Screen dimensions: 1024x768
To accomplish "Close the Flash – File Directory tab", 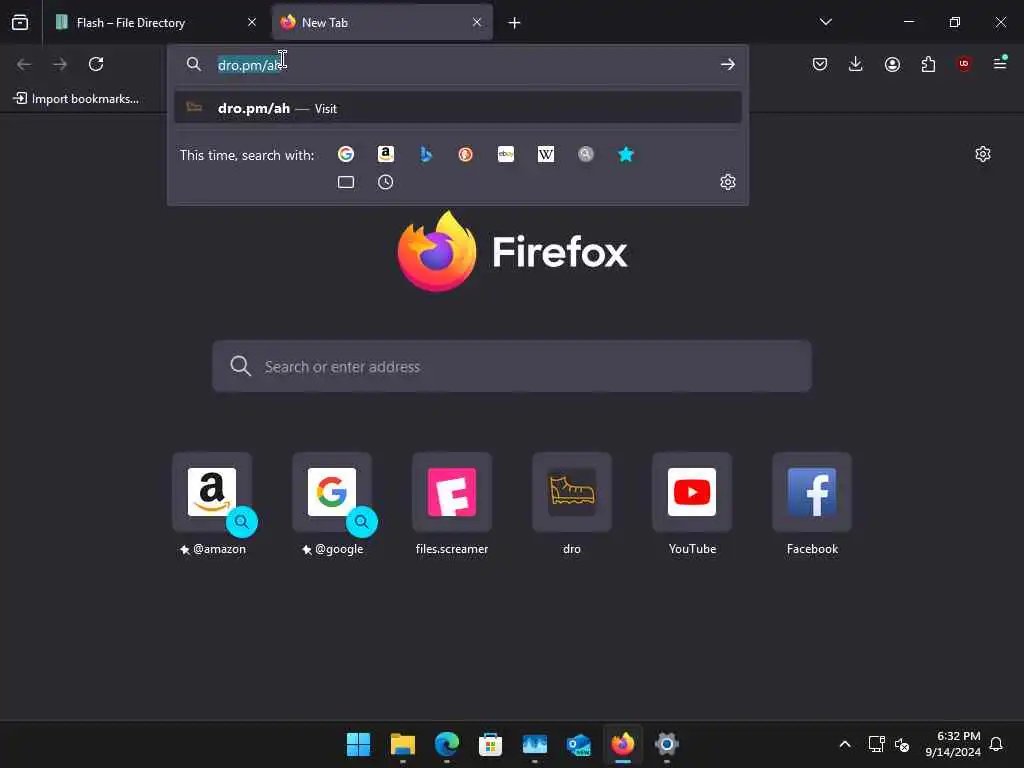I will point(252,22).
